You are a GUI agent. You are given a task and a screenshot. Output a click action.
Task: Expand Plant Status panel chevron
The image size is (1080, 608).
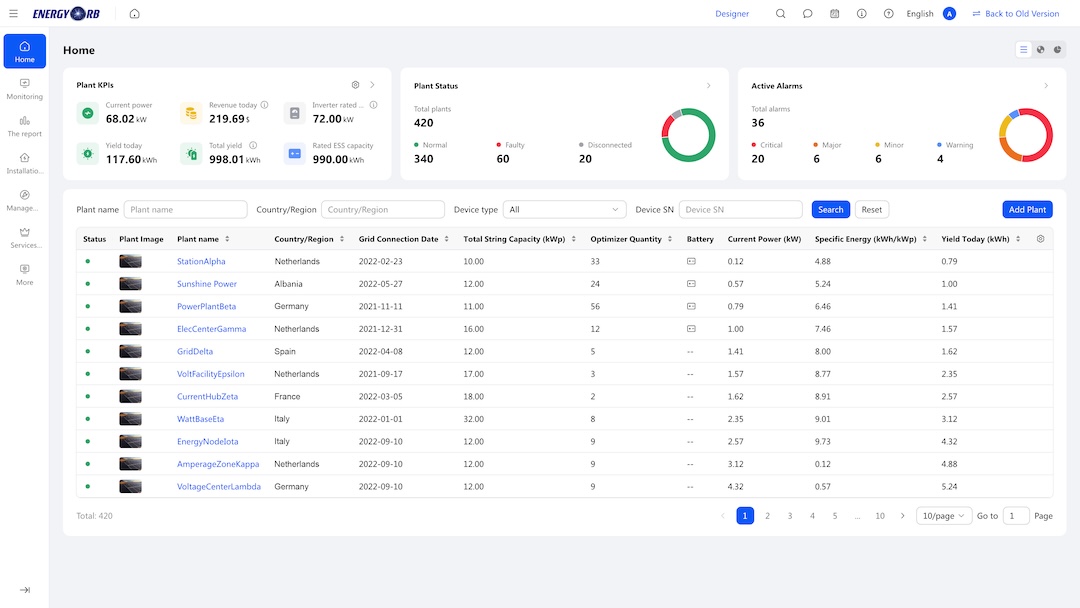tap(709, 85)
